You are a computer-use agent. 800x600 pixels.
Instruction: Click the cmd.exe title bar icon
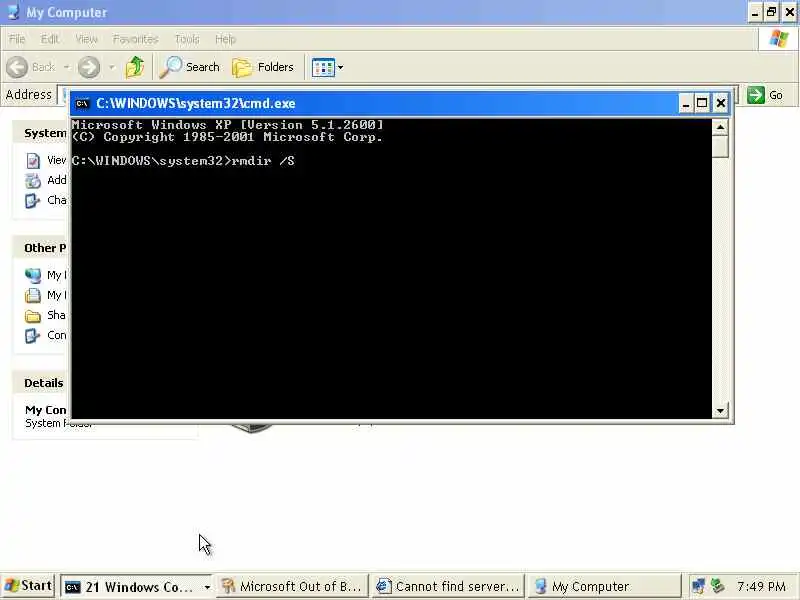[x=82, y=104]
